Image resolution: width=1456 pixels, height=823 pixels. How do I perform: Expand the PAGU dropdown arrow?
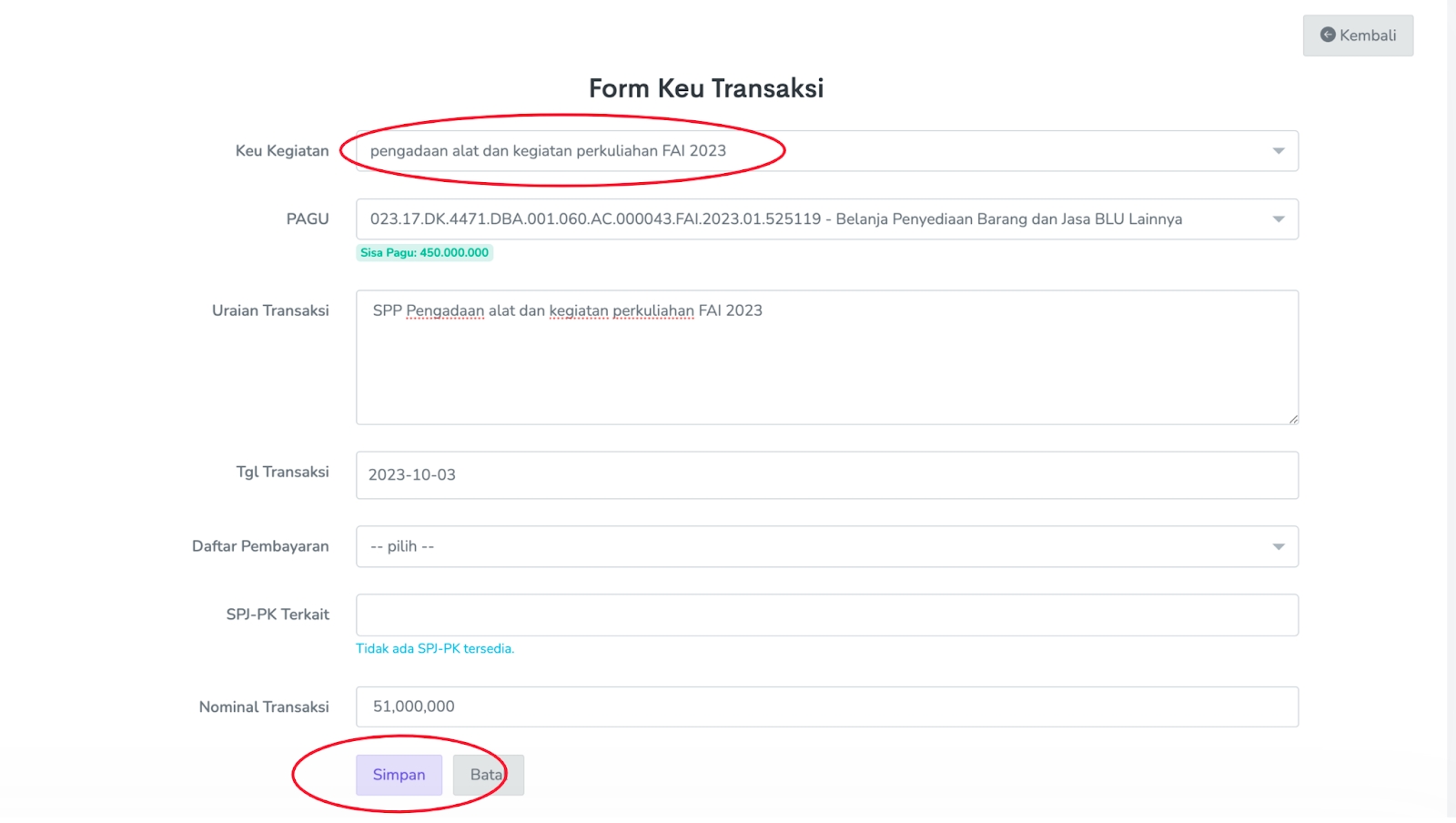pos(1279,219)
